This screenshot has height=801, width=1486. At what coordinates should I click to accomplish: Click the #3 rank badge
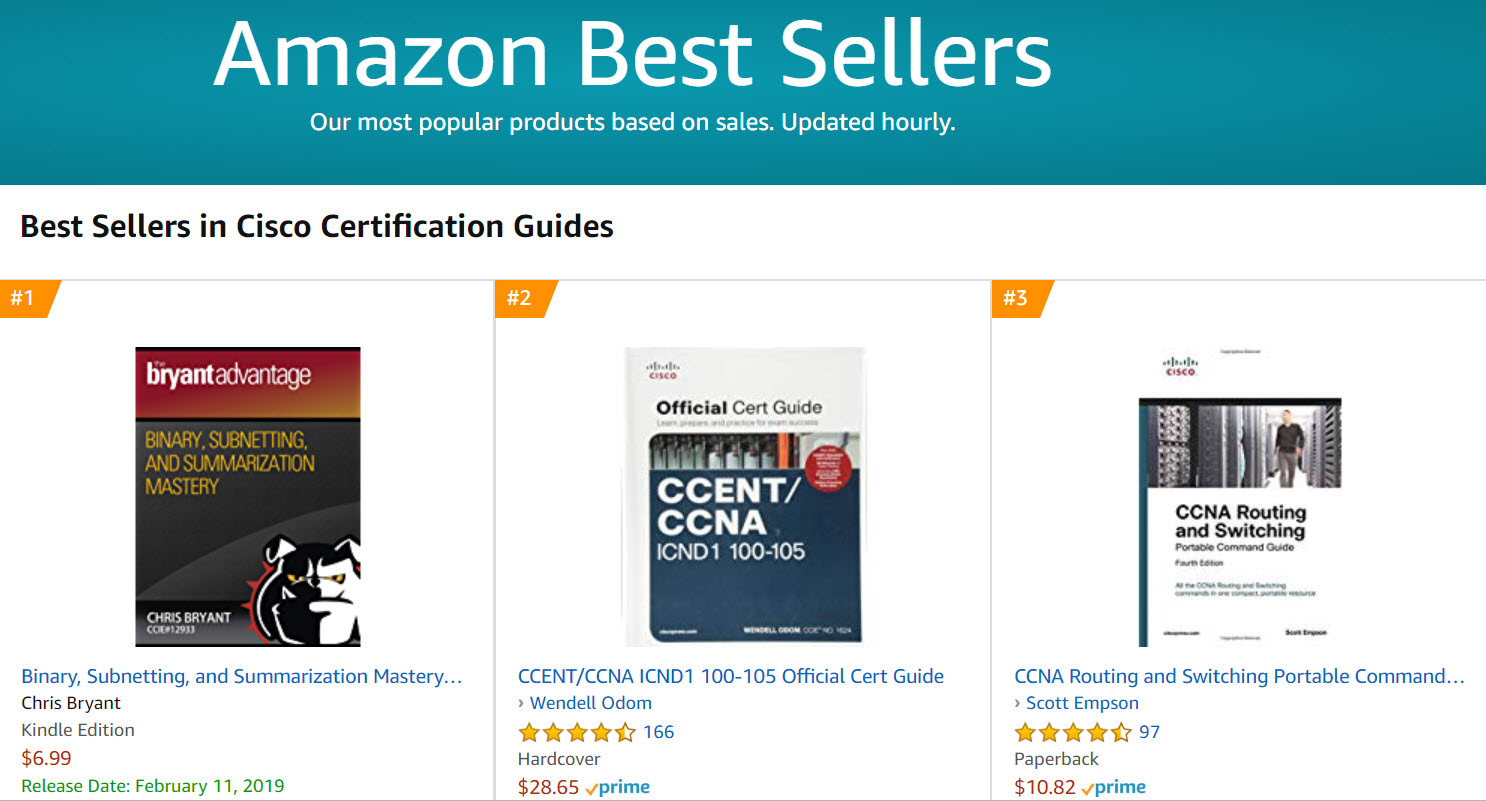point(1019,298)
